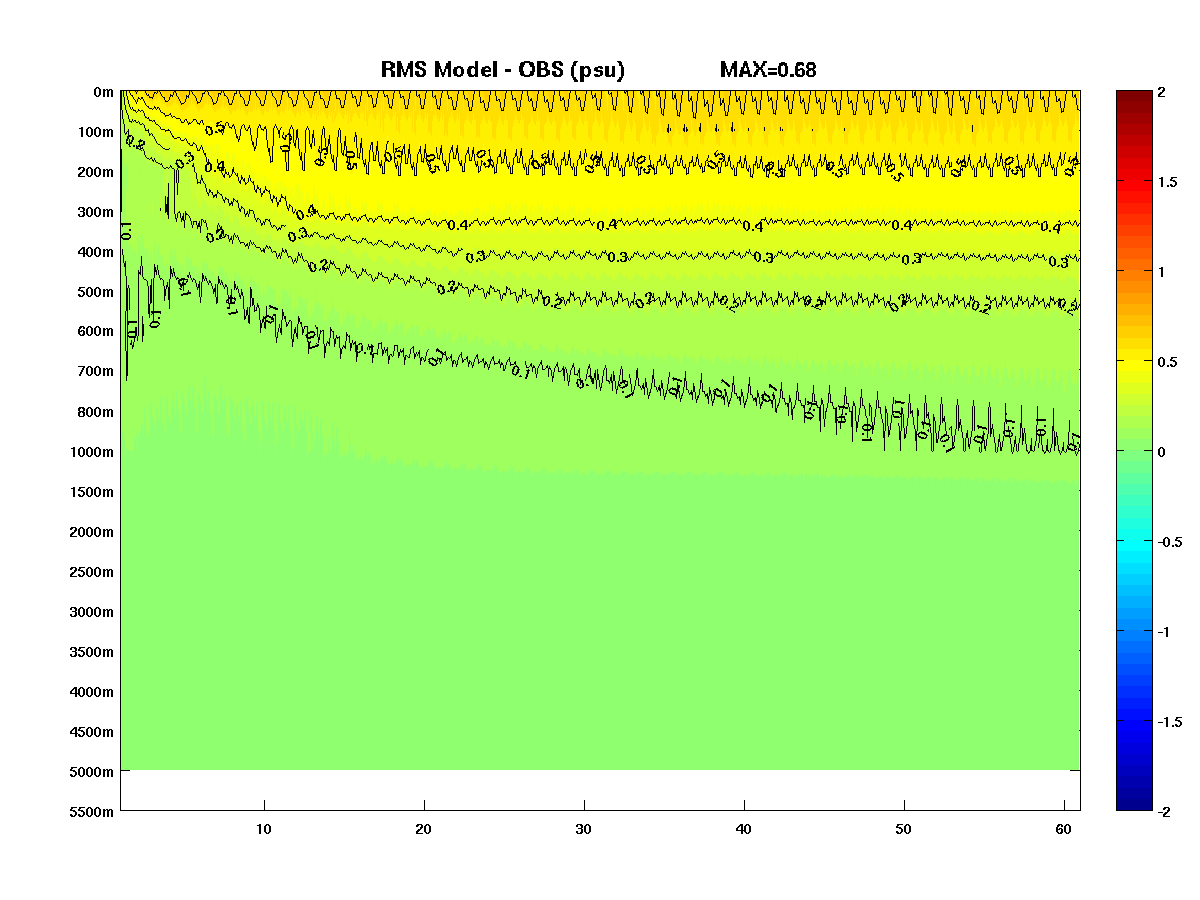Select the x-axis tick label '20'

pos(424,830)
